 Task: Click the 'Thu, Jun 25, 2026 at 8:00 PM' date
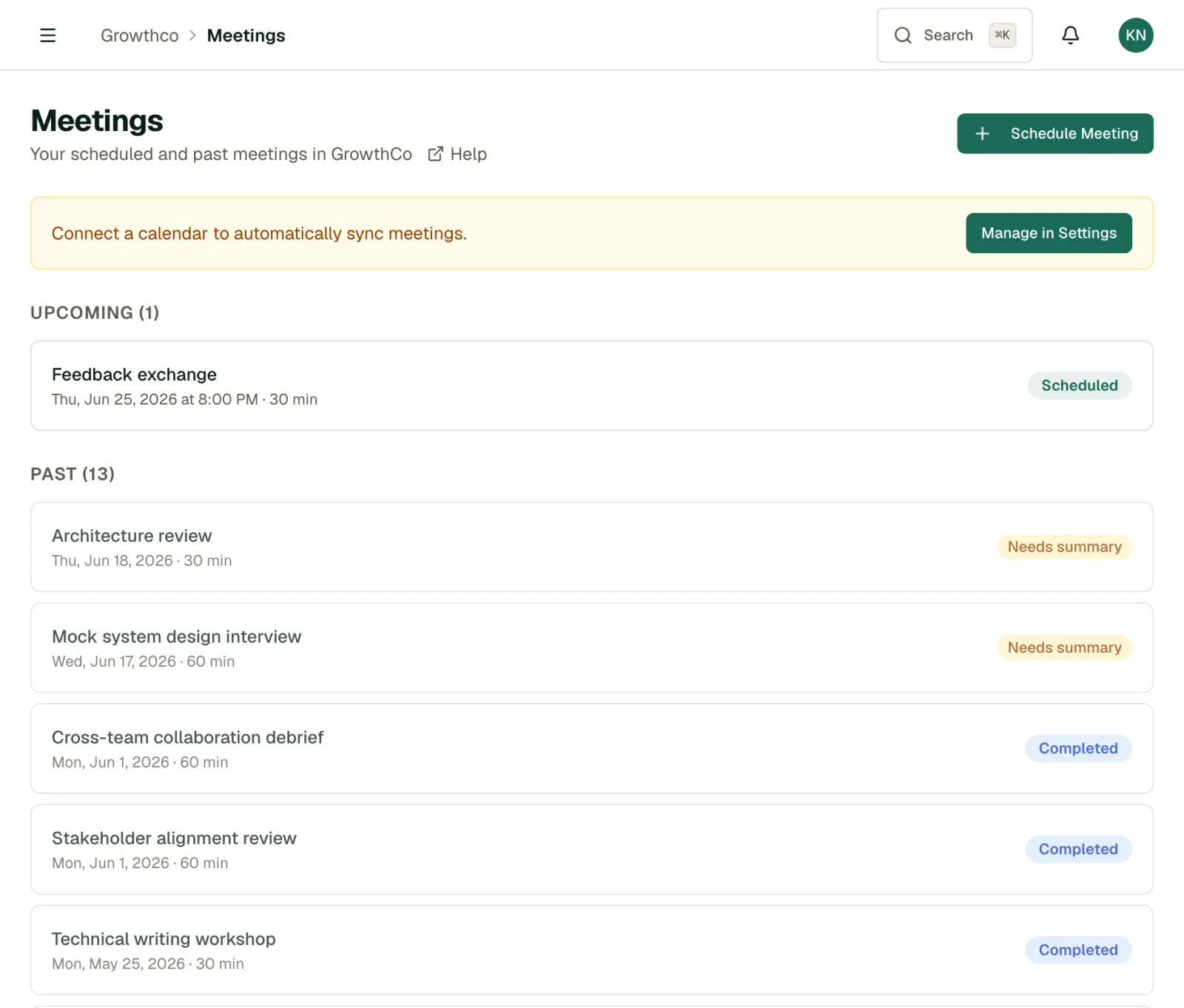[155, 400]
